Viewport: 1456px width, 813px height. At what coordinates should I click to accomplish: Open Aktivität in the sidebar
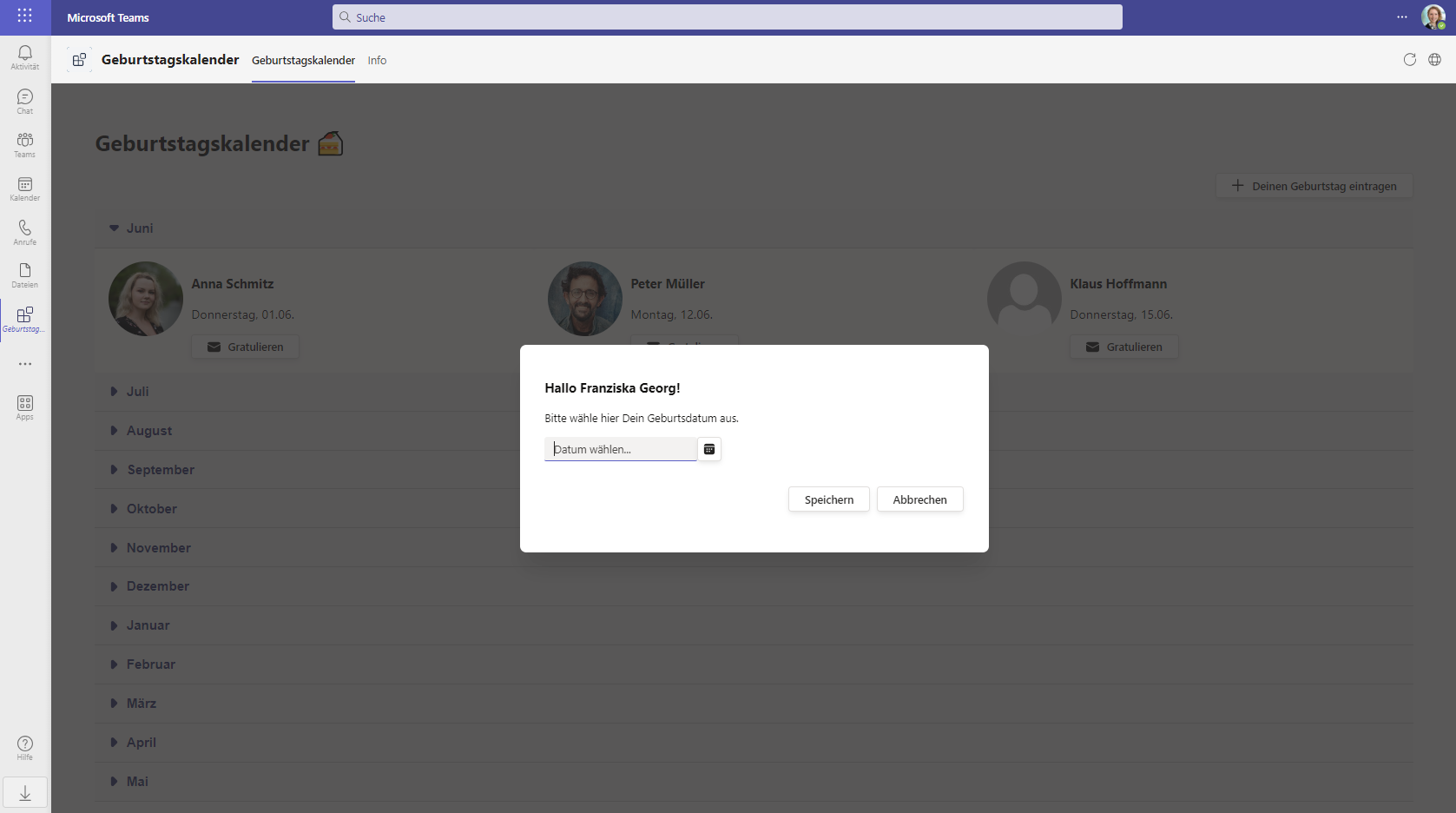[x=24, y=57]
